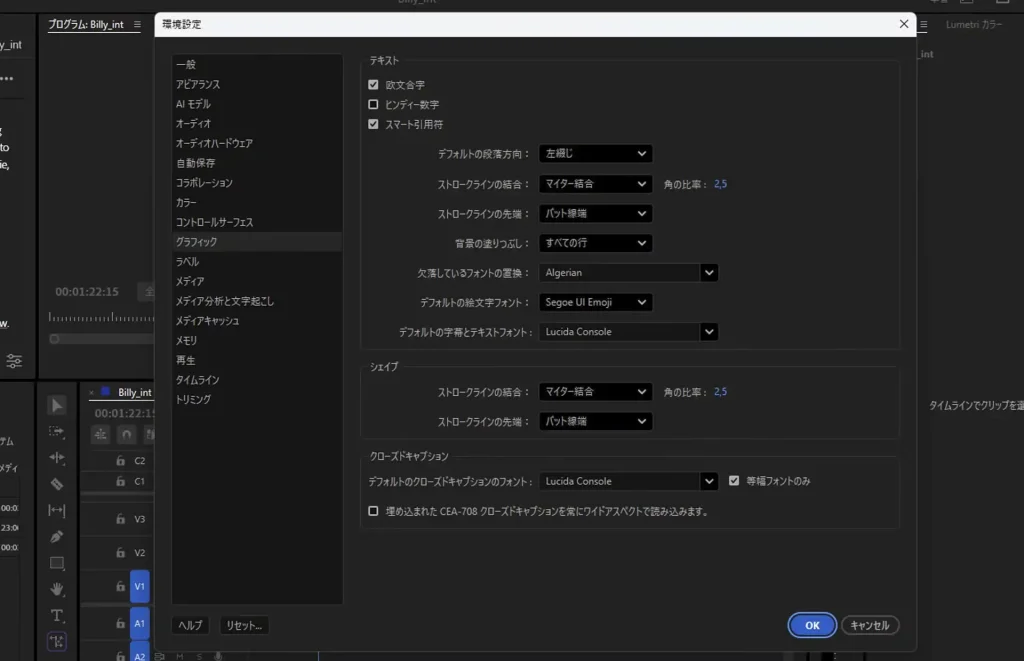Select the Track Select Forward tool
Viewport: 1024px width, 661px height.
point(57,431)
